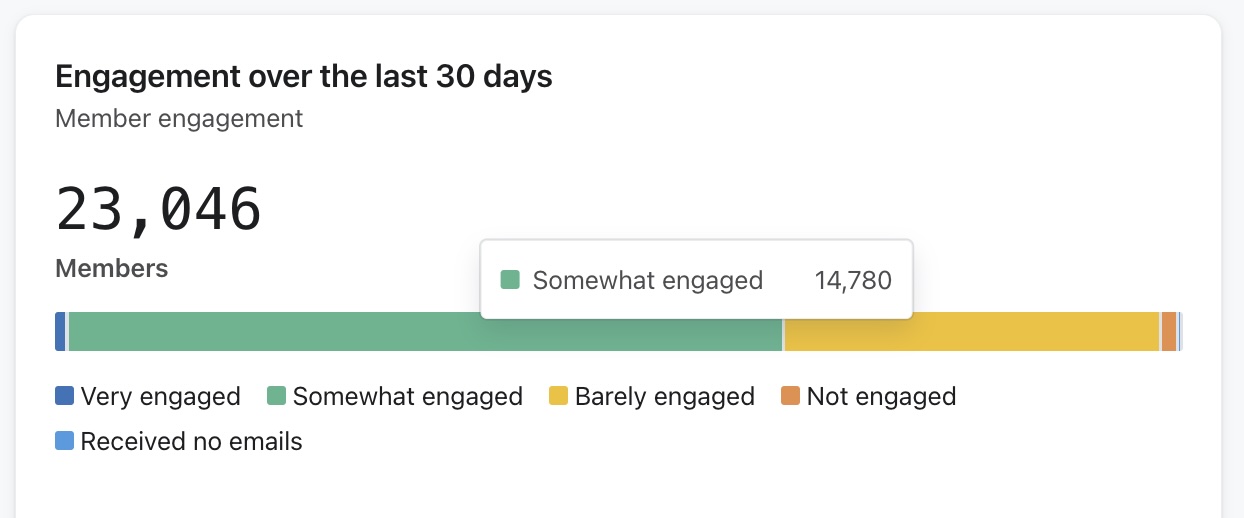1244x518 pixels.
Task: Toggle the Not engaged legend label
Action: (881, 397)
